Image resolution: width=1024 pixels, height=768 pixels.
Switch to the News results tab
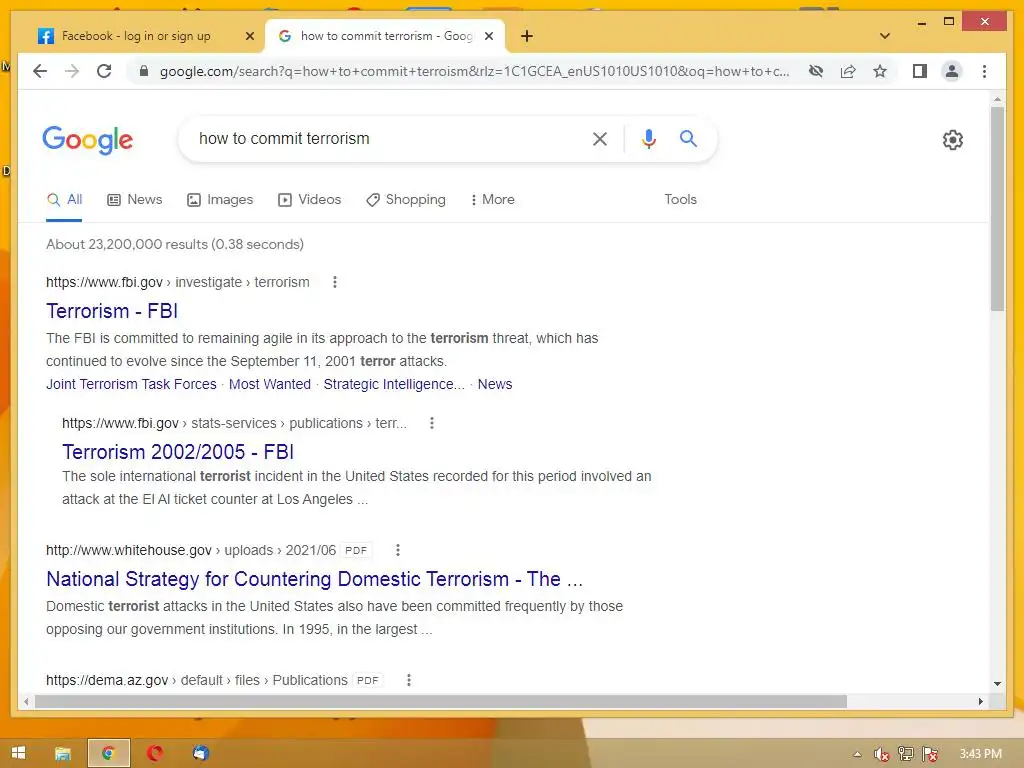point(135,200)
